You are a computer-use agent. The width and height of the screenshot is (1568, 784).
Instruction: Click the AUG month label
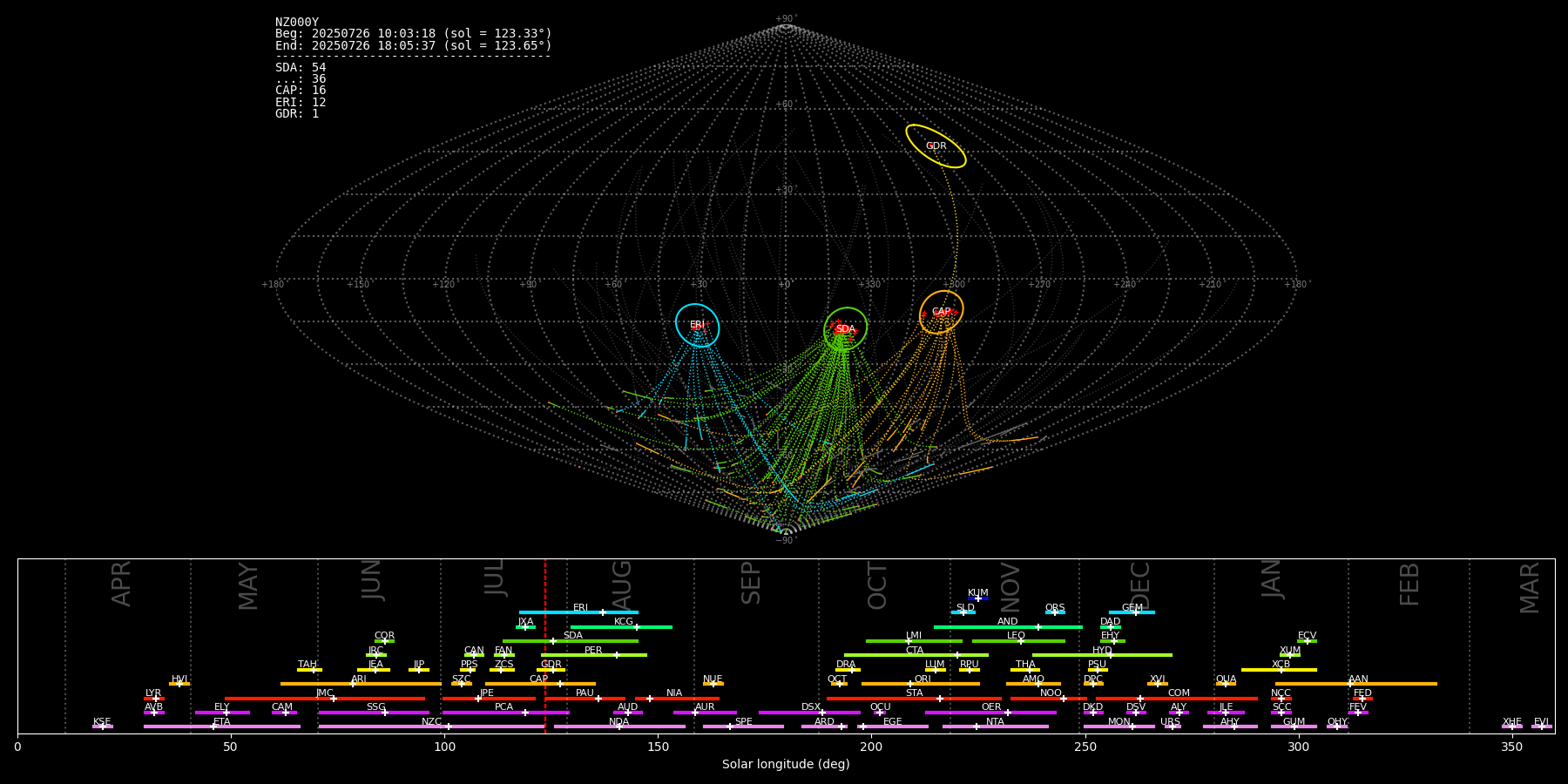(622, 584)
